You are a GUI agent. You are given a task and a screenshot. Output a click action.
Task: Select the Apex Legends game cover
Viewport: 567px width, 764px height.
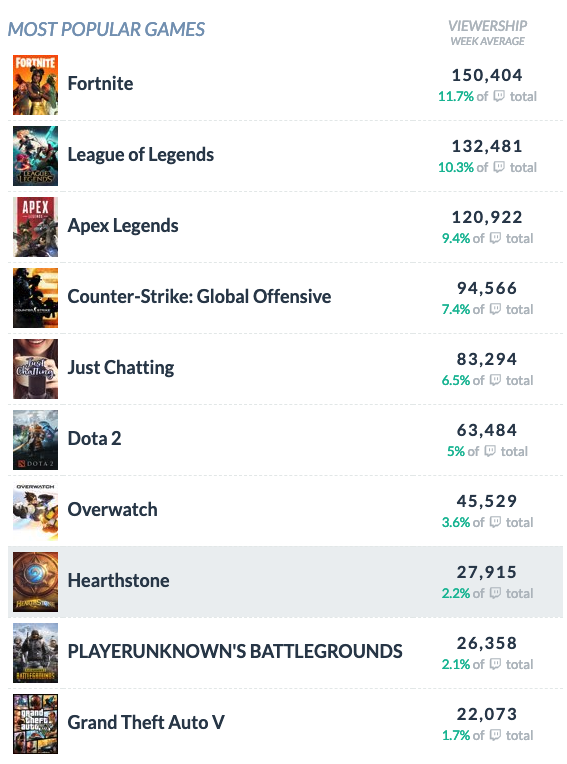[x=35, y=227]
